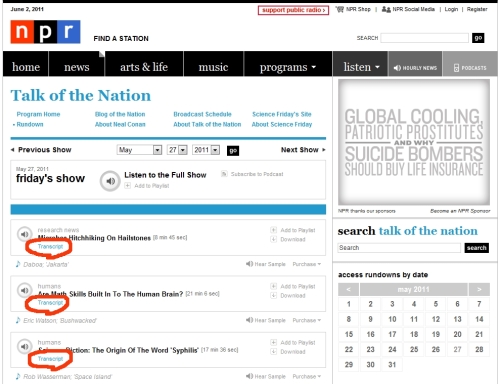Click download icon for Syphilis story
Viewport: 500px width, 384px height.
coord(273,351)
